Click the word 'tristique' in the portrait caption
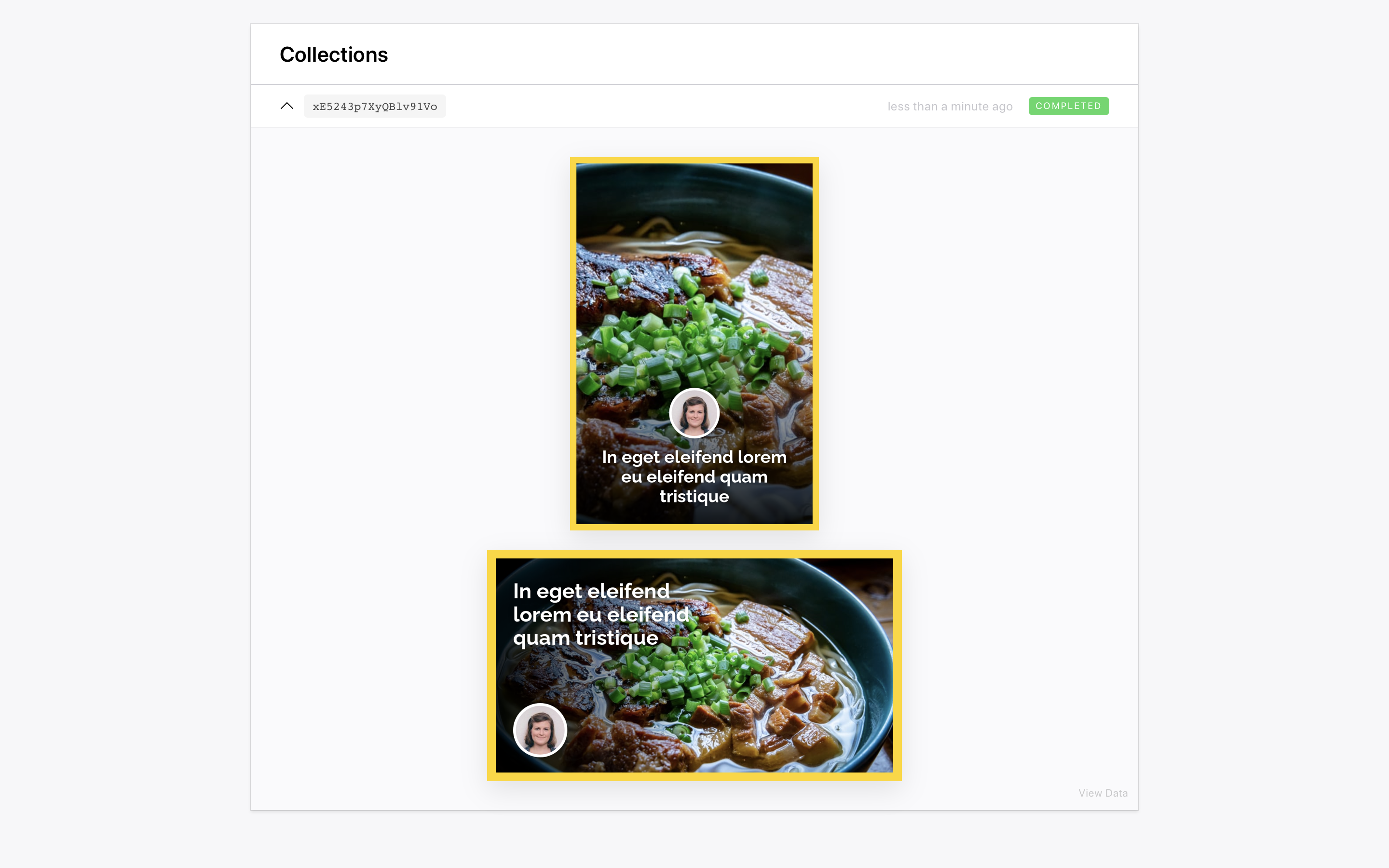 694,497
